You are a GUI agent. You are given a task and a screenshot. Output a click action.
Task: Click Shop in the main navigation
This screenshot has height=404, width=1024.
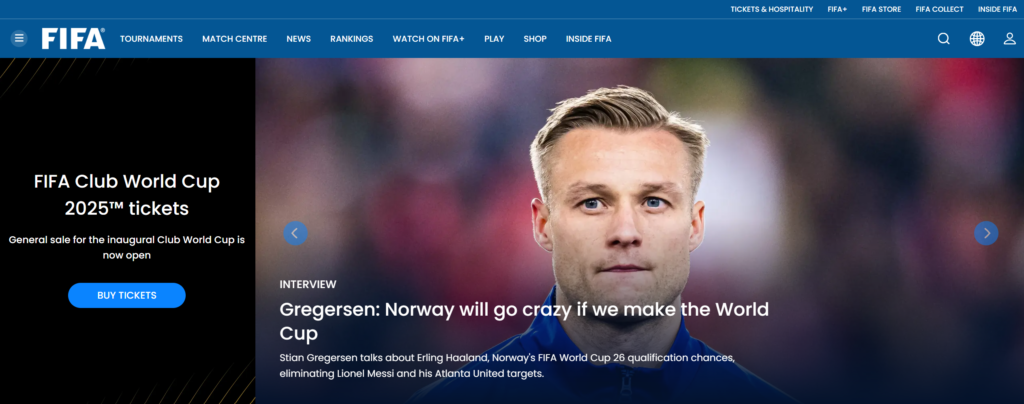pyautogui.click(x=535, y=39)
